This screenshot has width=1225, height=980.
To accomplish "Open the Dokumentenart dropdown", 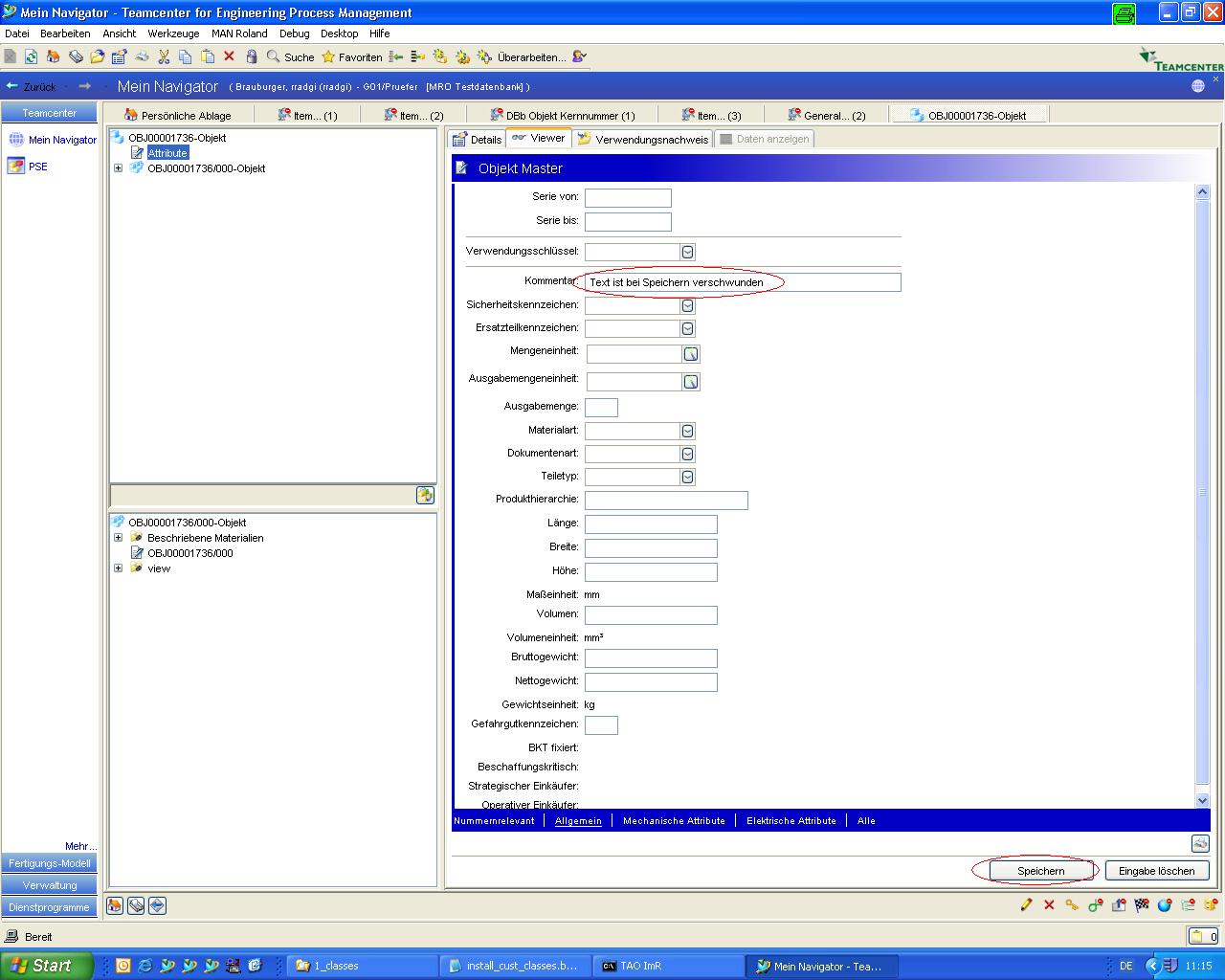I will coord(687,454).
